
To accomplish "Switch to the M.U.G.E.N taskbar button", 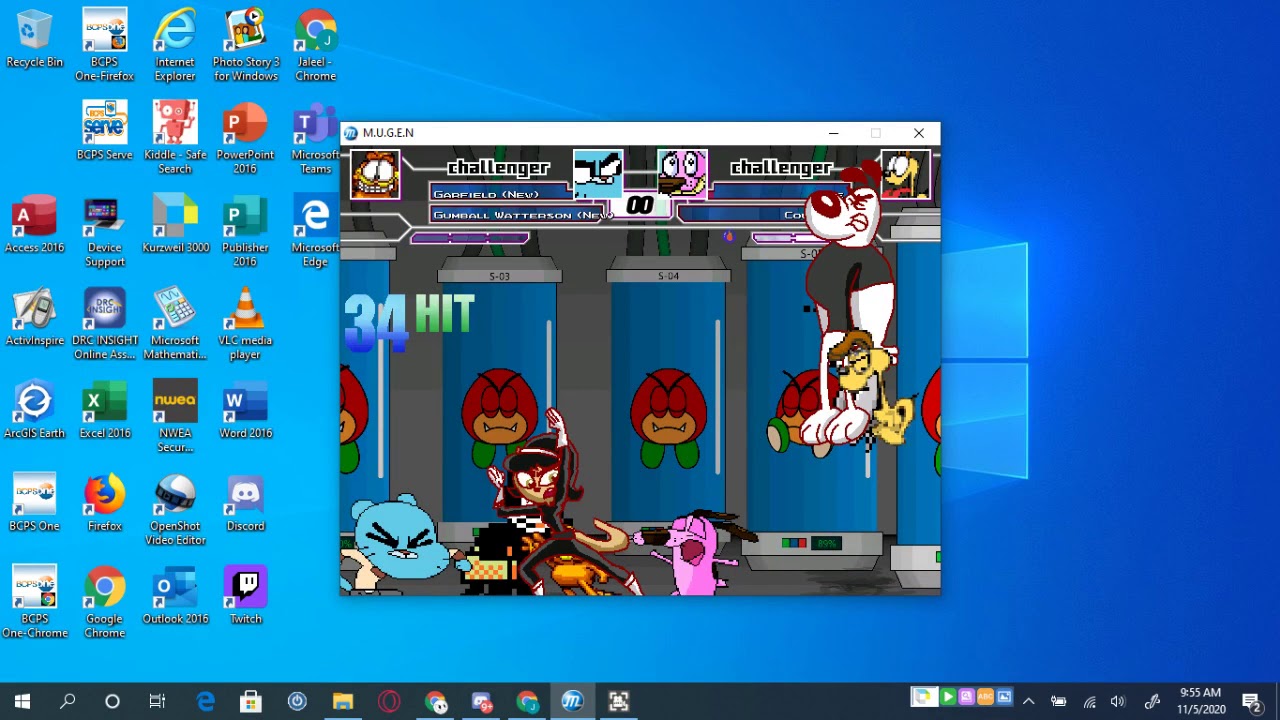I will pyautogui.click(x=572, y=701).
